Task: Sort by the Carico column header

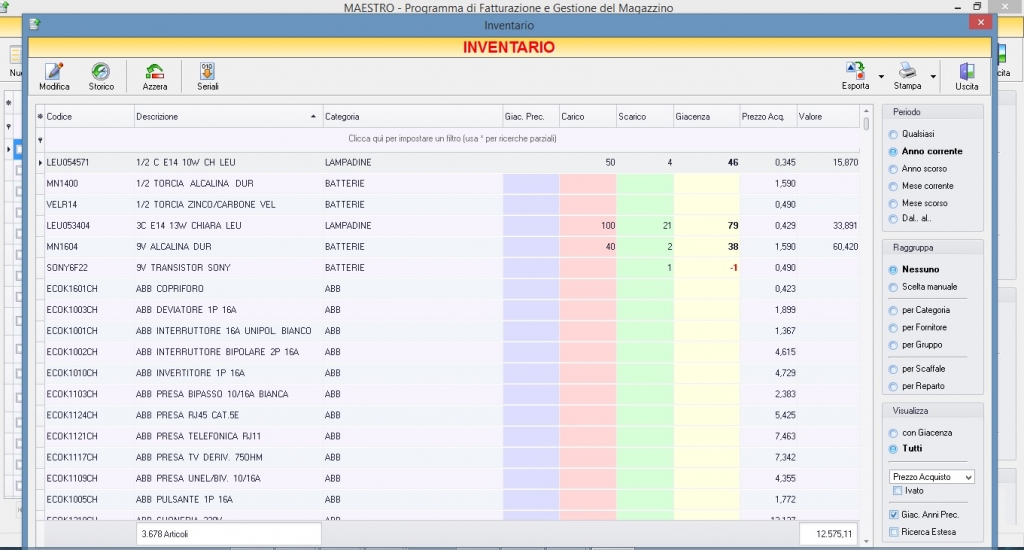Action: [588, 116]
